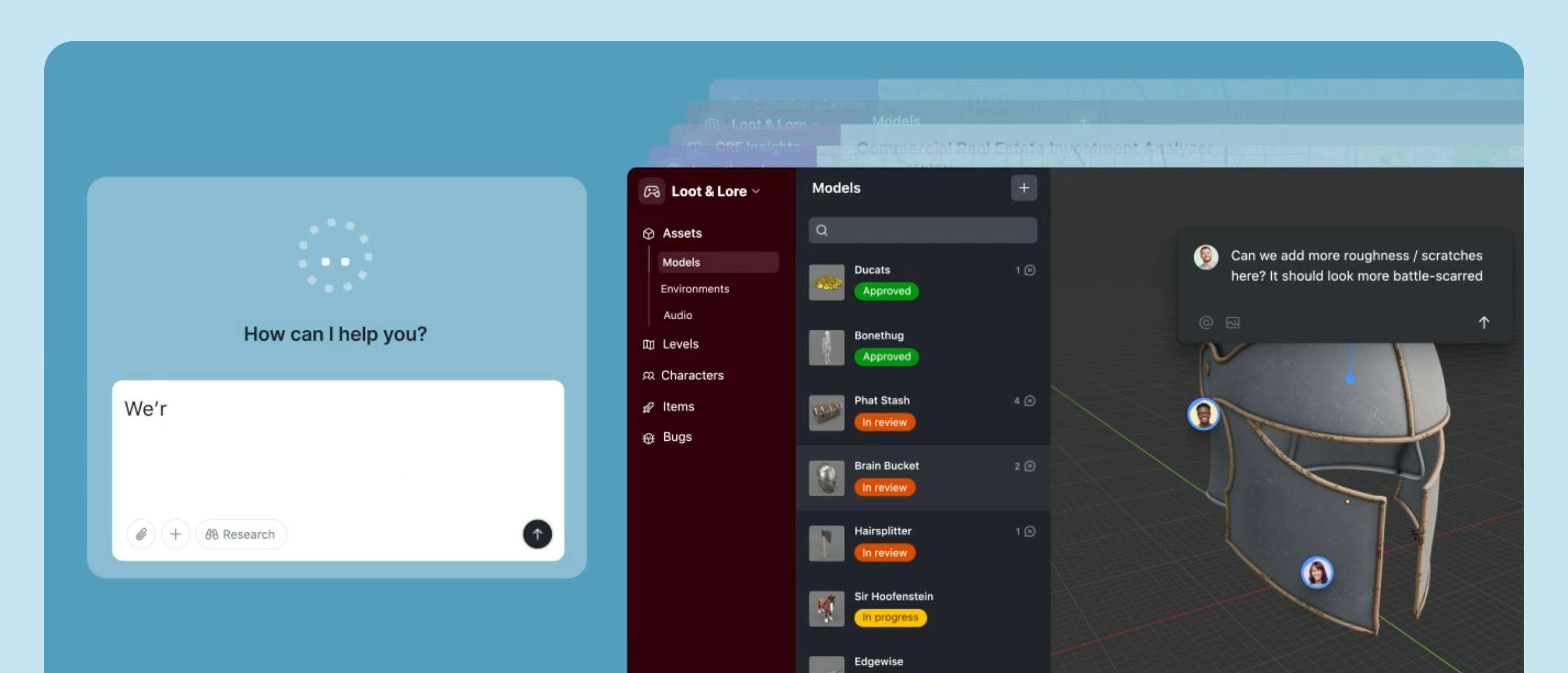Click the Approved badge on Bonethug
The width and height of the screenshot is (1568, 673).
pos(887,357)
